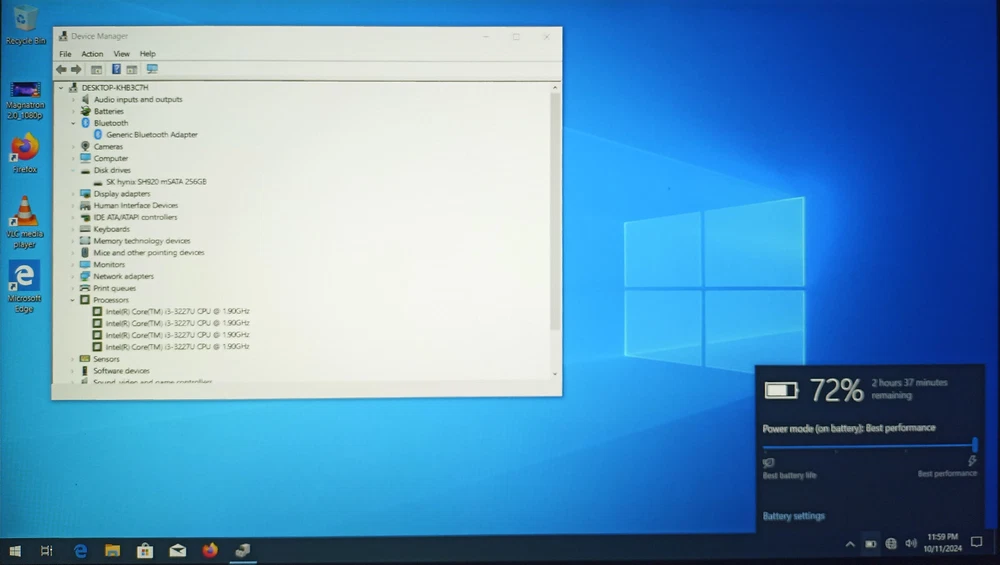Open Microsoft Store from the taskbar
Viewport: 1000px width, 565px height.
[x=145, y=550]
